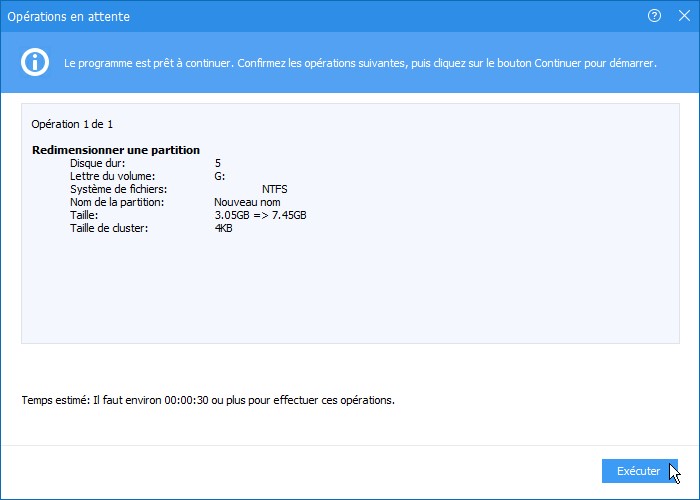Click the 4KB cluster size value

tap(224, 228)
